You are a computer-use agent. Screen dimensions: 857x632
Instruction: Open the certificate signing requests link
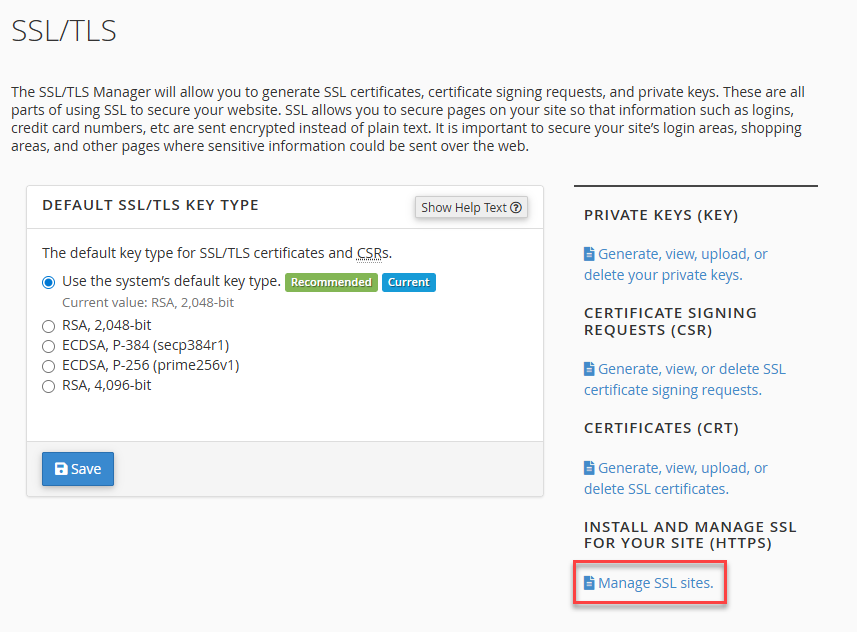click(684, 378)
